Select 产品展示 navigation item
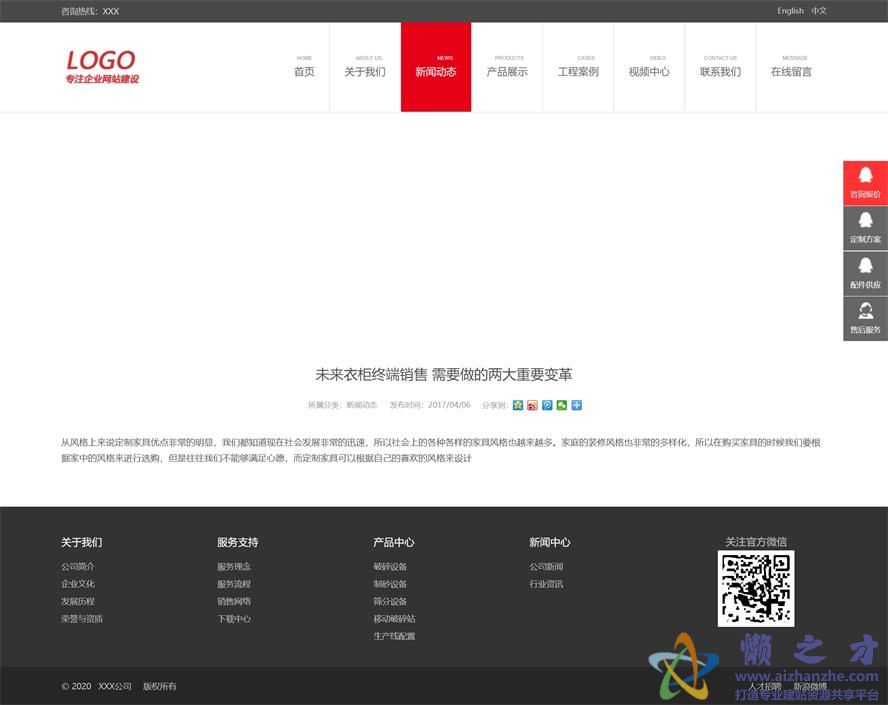Viewport: 888px width, 705px height. pyautogui.click(x=507, y=67)
